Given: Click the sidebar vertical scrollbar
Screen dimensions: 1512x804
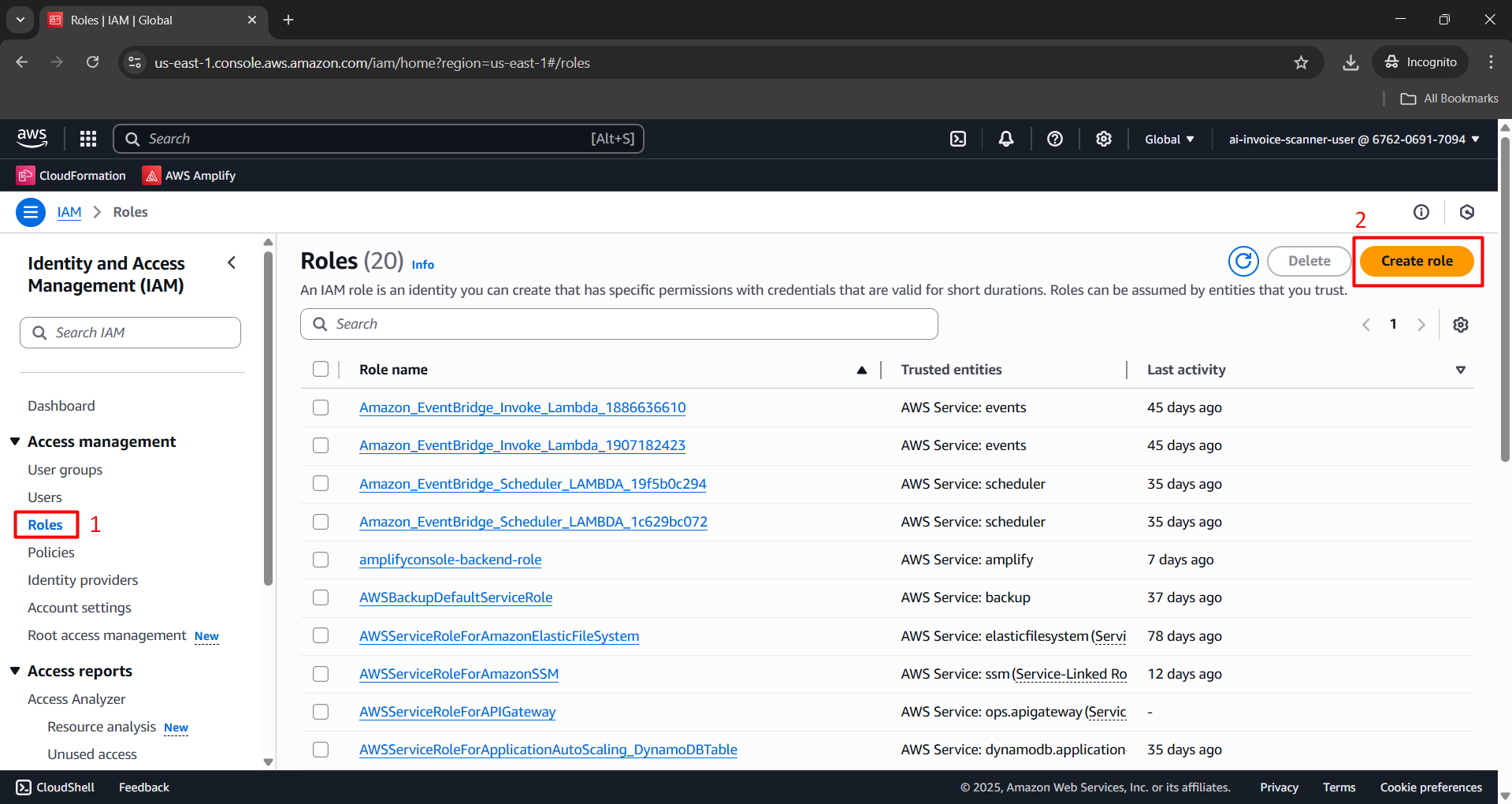Looking at the screenshot, I should tap(268, 418).
